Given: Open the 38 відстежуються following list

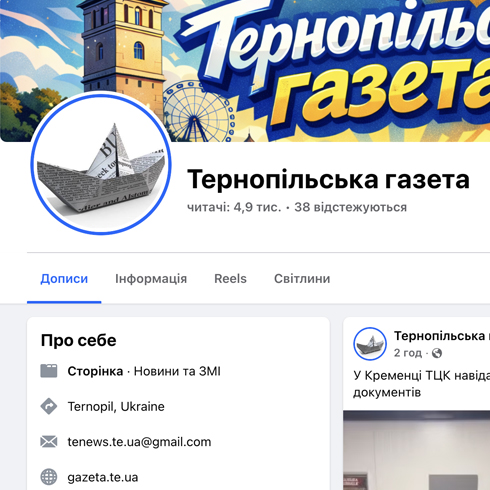Looking at the screenshot, I should tap(351, 207).
